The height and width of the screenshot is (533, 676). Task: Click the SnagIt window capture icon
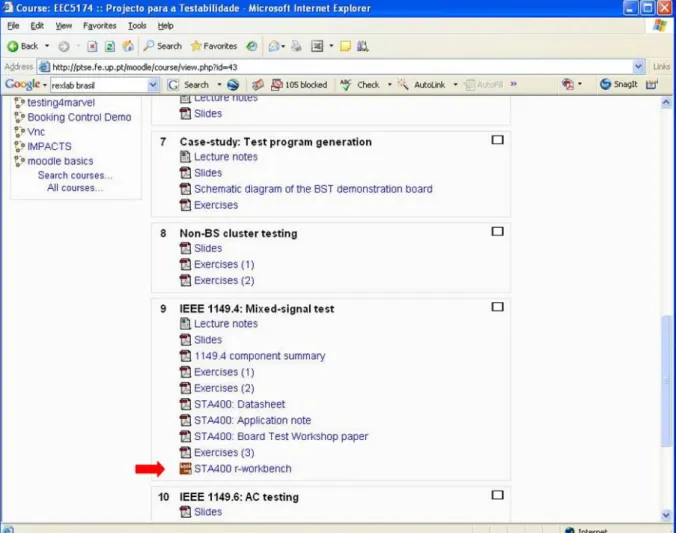652,85
